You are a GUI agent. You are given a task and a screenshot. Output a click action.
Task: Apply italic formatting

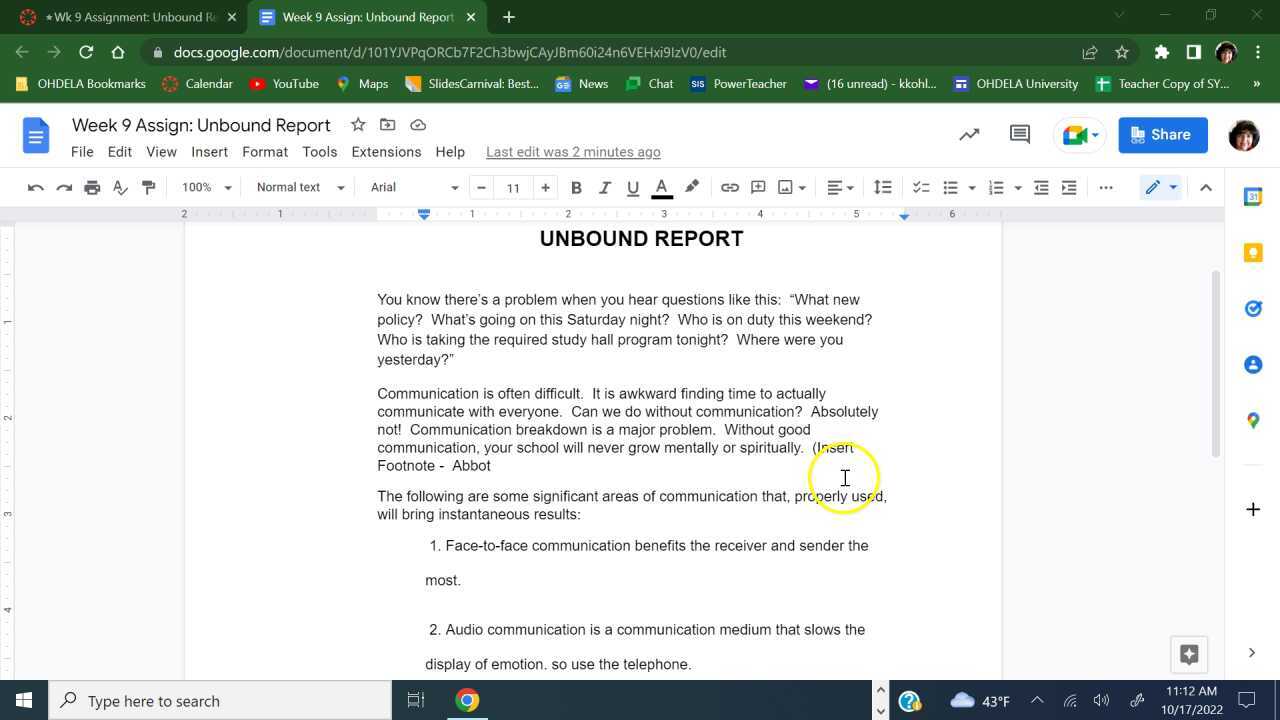point(604,187)
